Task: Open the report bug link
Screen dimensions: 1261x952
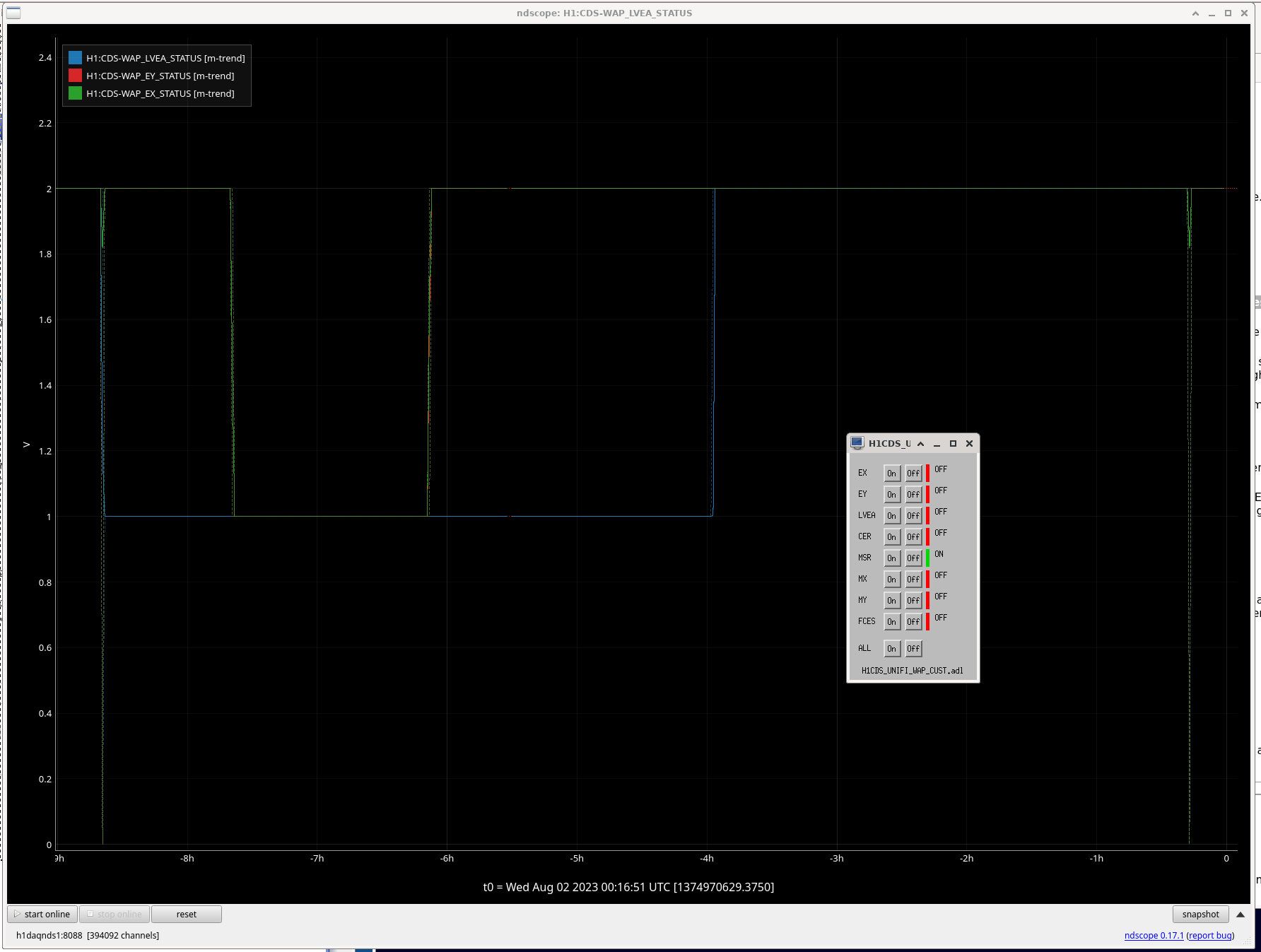Action: [x=1210, y=935]
